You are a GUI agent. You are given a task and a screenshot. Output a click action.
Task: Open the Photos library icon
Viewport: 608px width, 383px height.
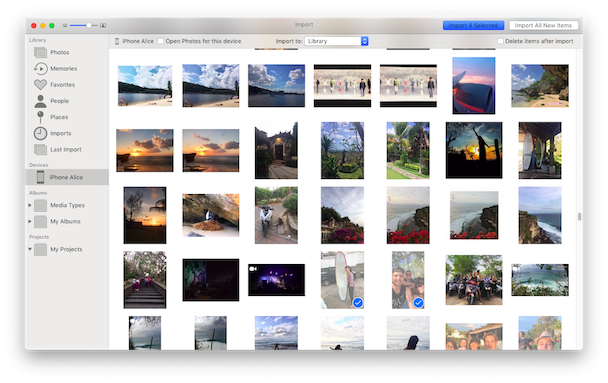click(40, 52)
